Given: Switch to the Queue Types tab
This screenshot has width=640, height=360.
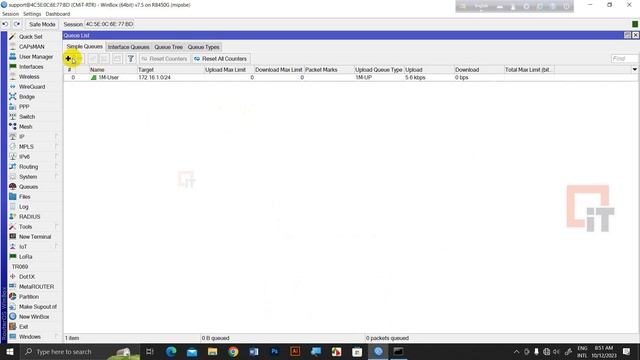Looking at the screenshot, I should [x=203, y=47].
